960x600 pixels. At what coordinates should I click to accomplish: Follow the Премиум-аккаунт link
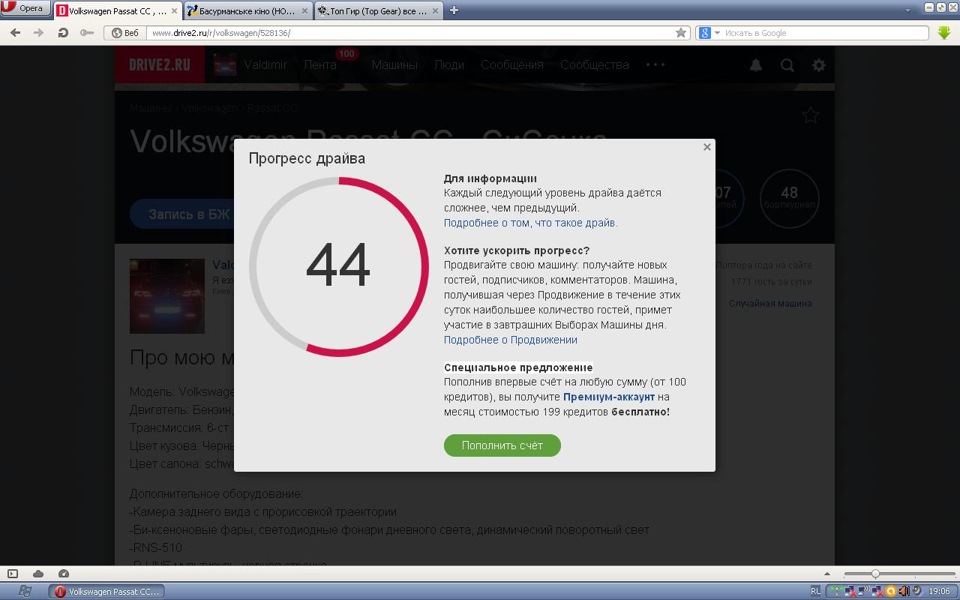coord(609,397)
